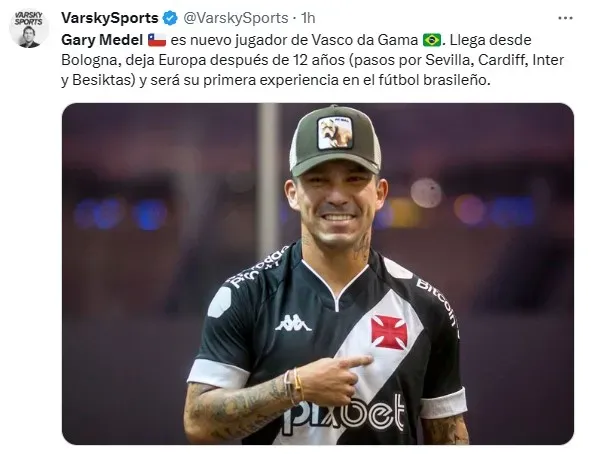Click the 1h tweet timestamp

[308, 18]
